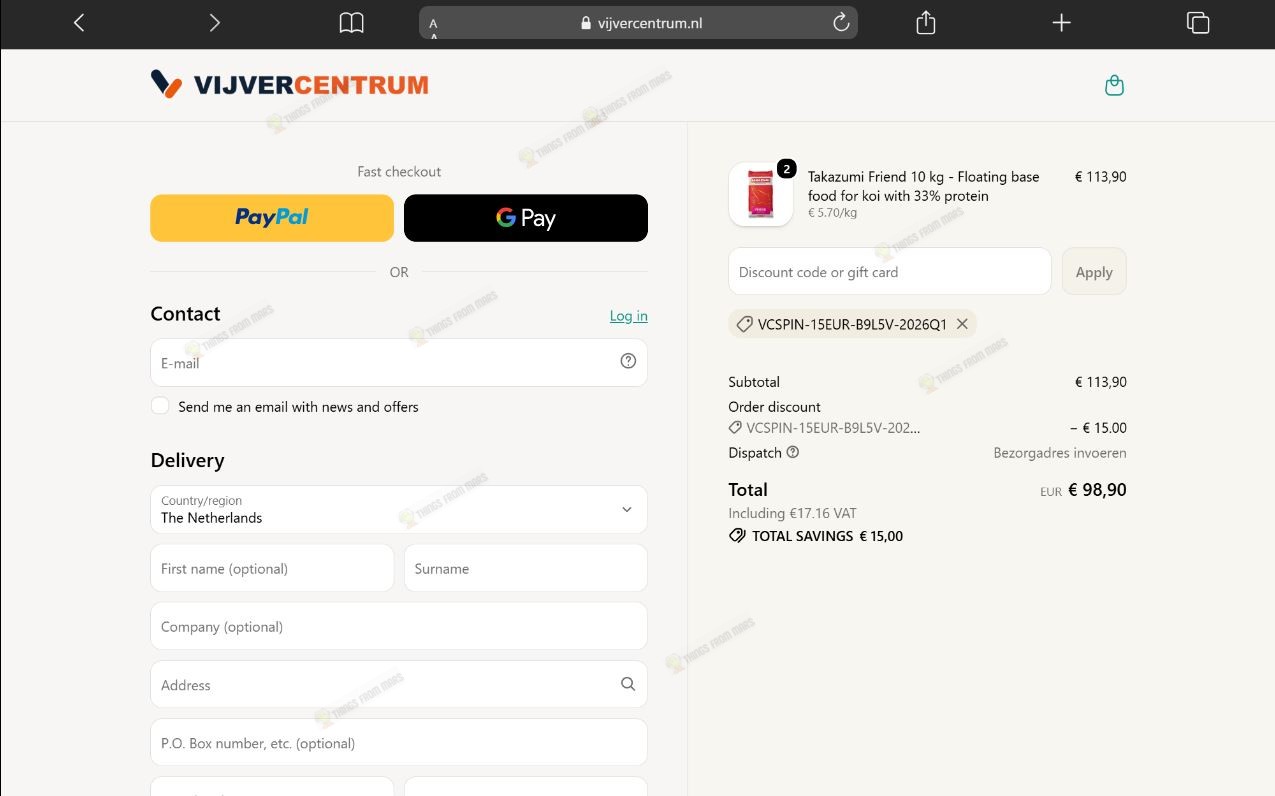Go back with the browser back arrow
1275x796 pixels.
79,23
